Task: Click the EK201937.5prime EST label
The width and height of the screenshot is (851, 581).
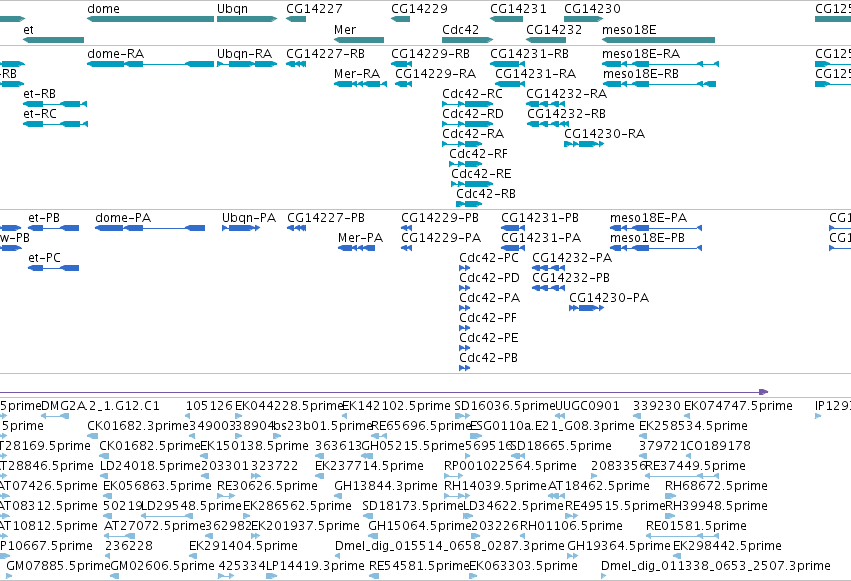Action: coord(305,526)
